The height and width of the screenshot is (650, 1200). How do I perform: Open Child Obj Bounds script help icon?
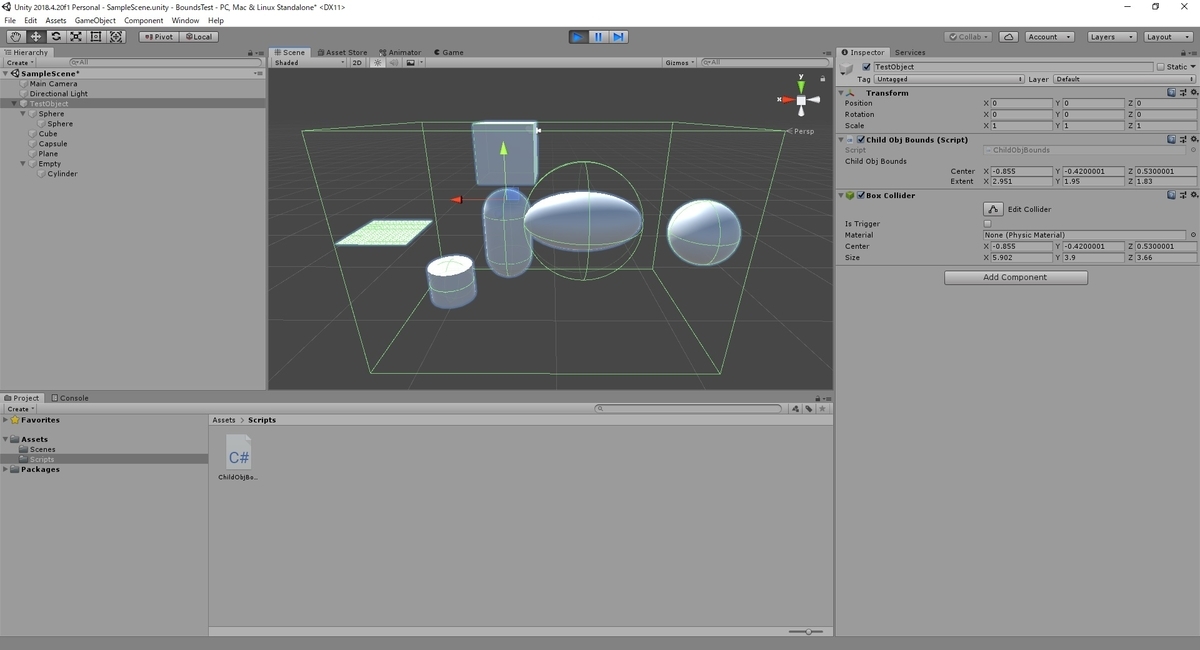[1171, 139]
